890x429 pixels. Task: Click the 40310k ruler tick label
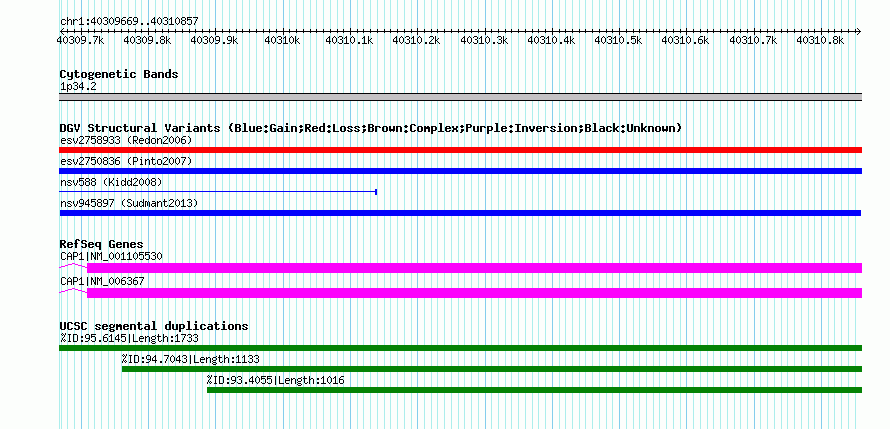(282, 40)
